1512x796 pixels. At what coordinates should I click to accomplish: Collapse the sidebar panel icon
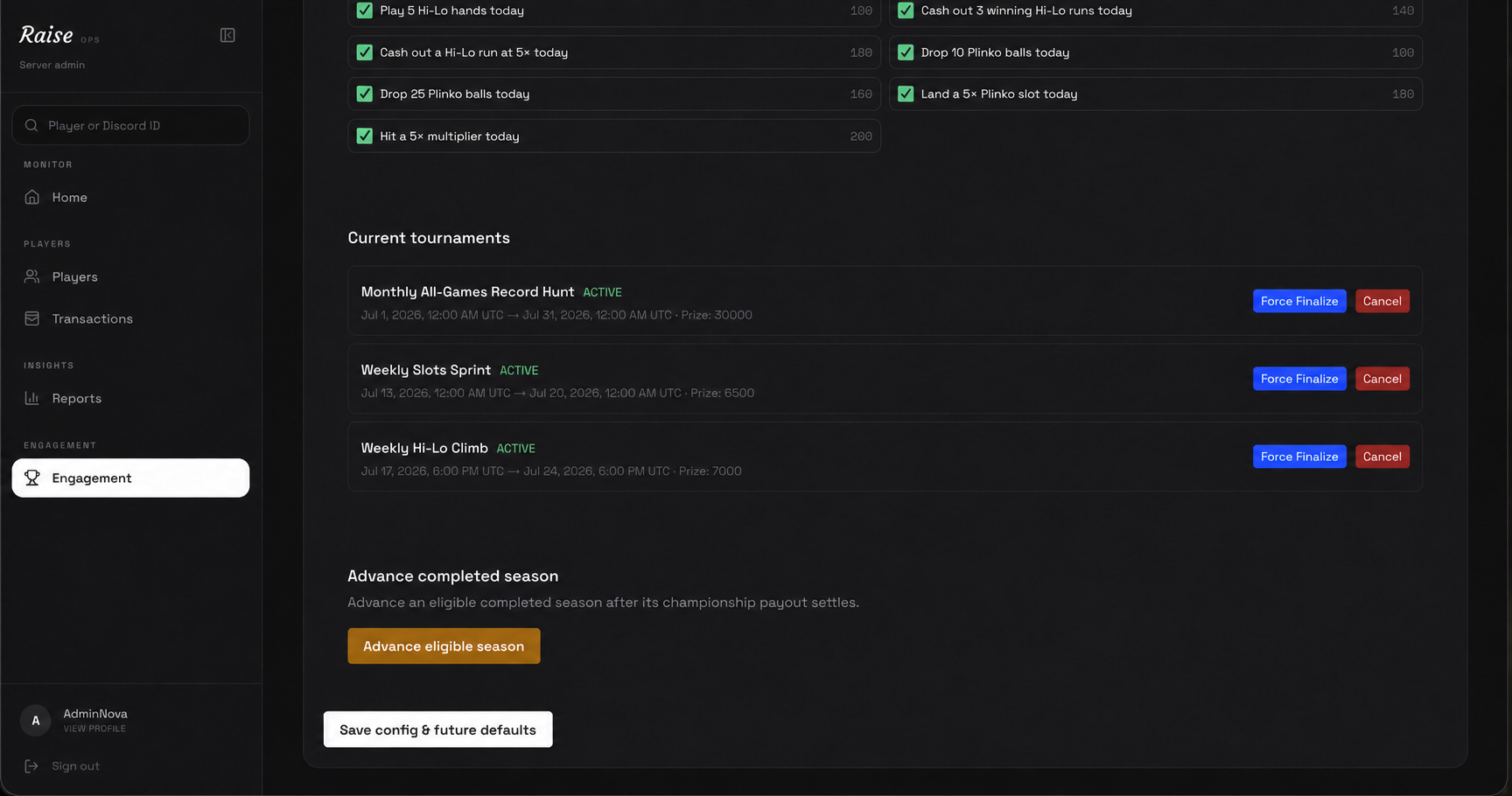point(227,35)
